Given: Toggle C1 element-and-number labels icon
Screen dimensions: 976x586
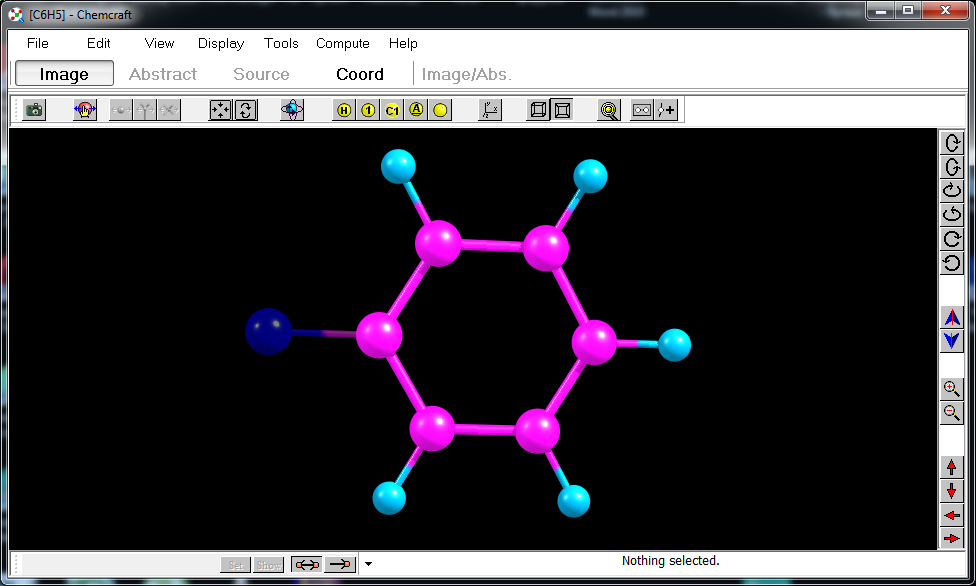Looking at the screenshot, I should click(x=392, y=110).
